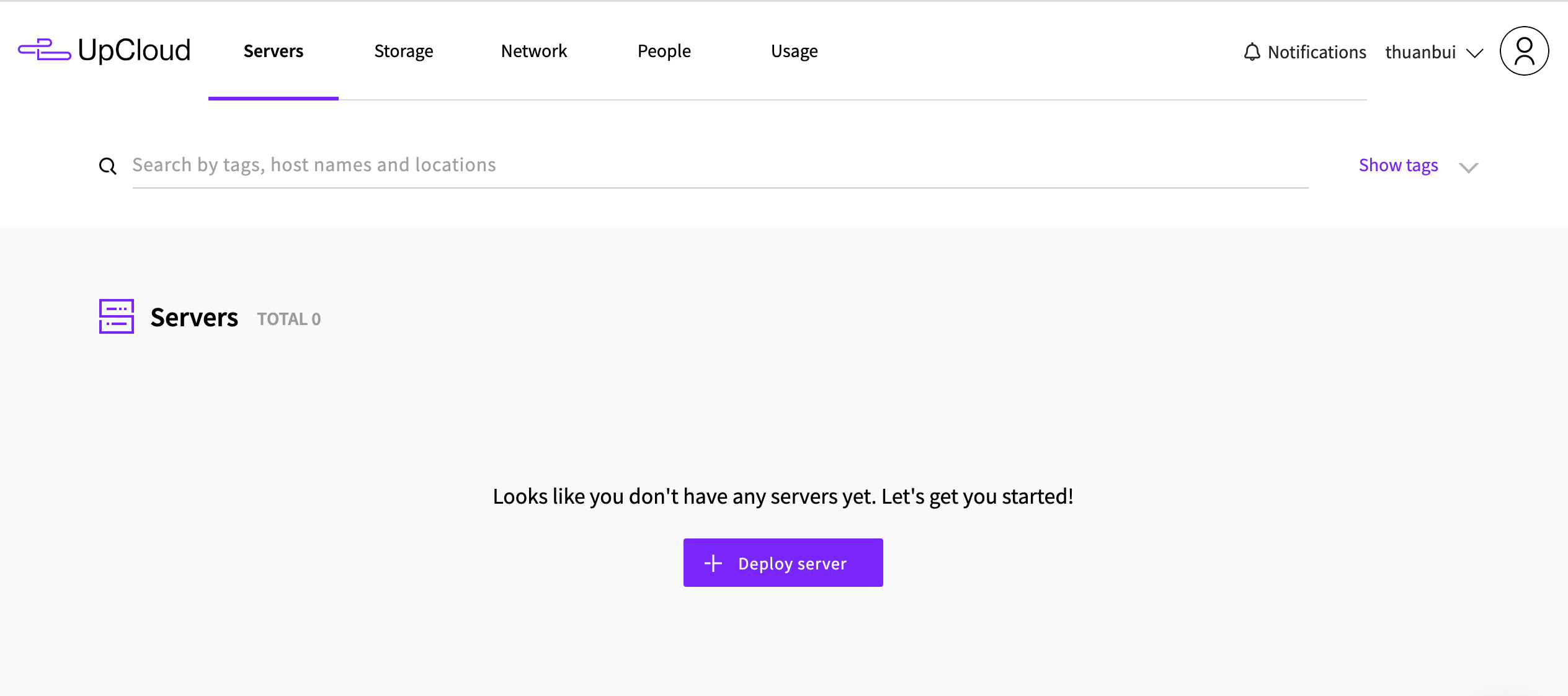Expand the thuanbui account dropdown arrow
The width and height of the screenshot is (1568, 696).
[1475, 53]
